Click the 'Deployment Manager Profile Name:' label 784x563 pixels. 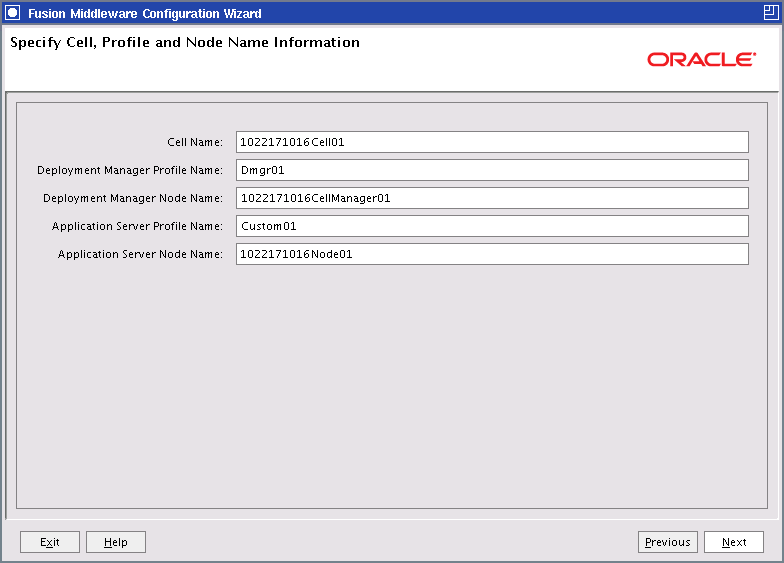[130, 170]
